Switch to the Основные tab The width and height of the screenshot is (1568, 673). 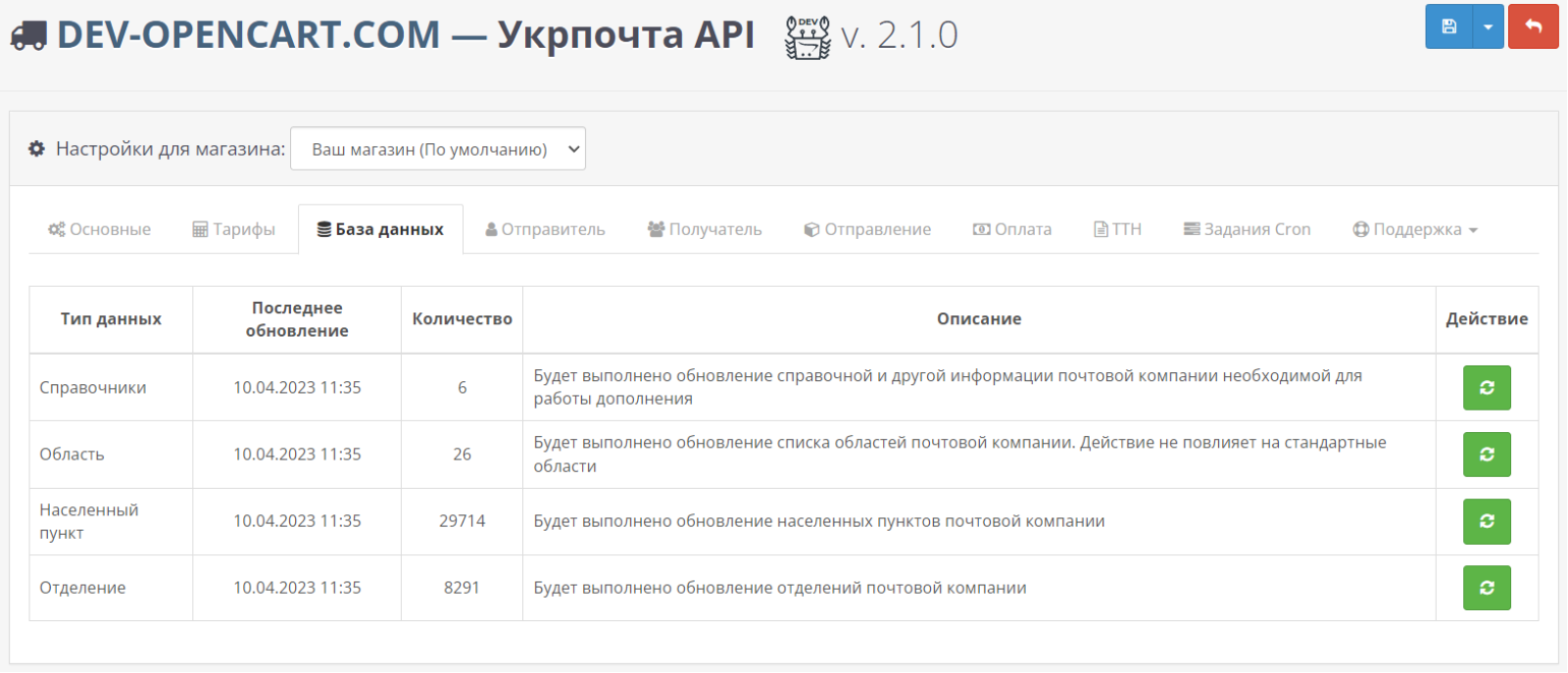[x=99, y=229]
